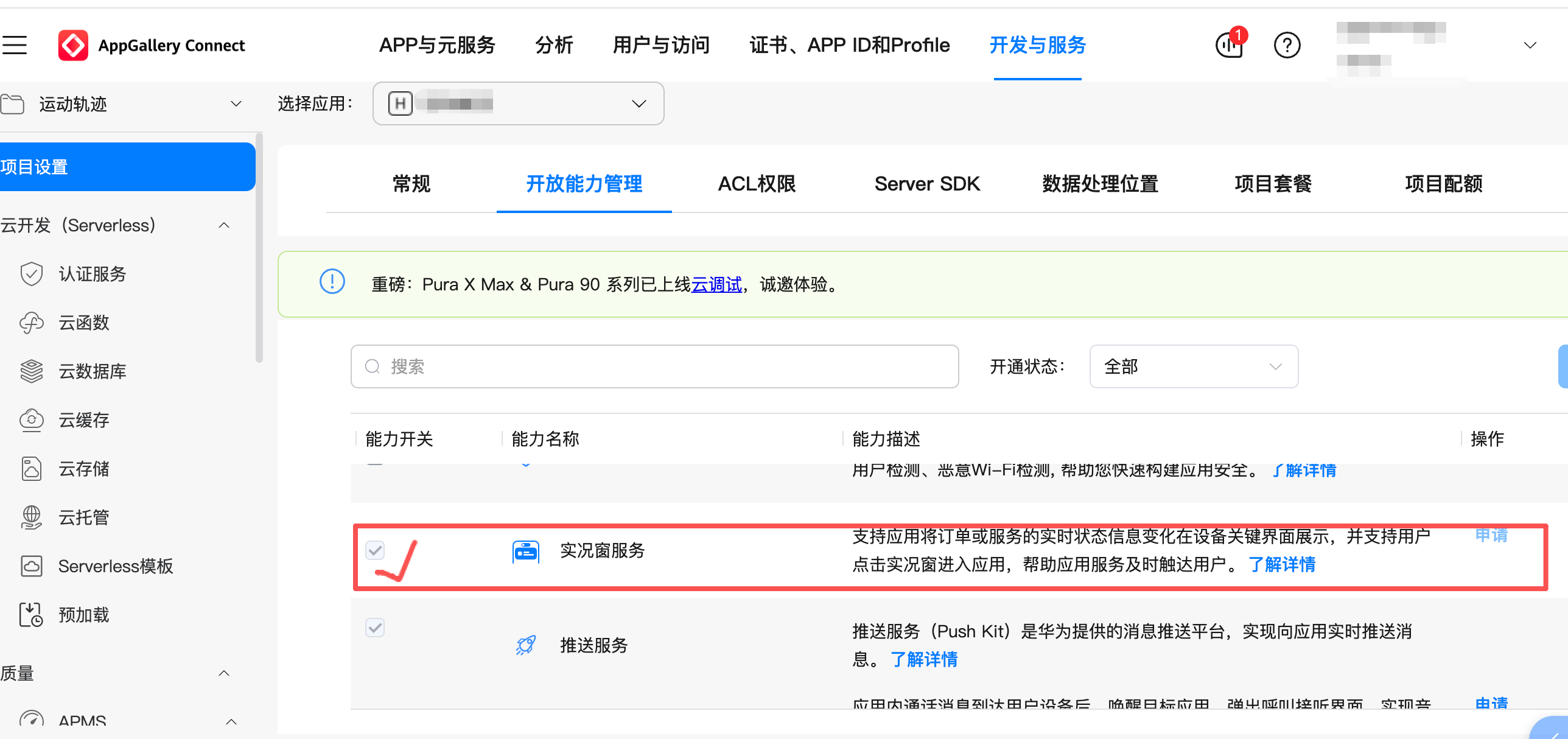Click 了解详情 link for 推送服务
This screenshot has height=739, width=1568.
[924, 659]
